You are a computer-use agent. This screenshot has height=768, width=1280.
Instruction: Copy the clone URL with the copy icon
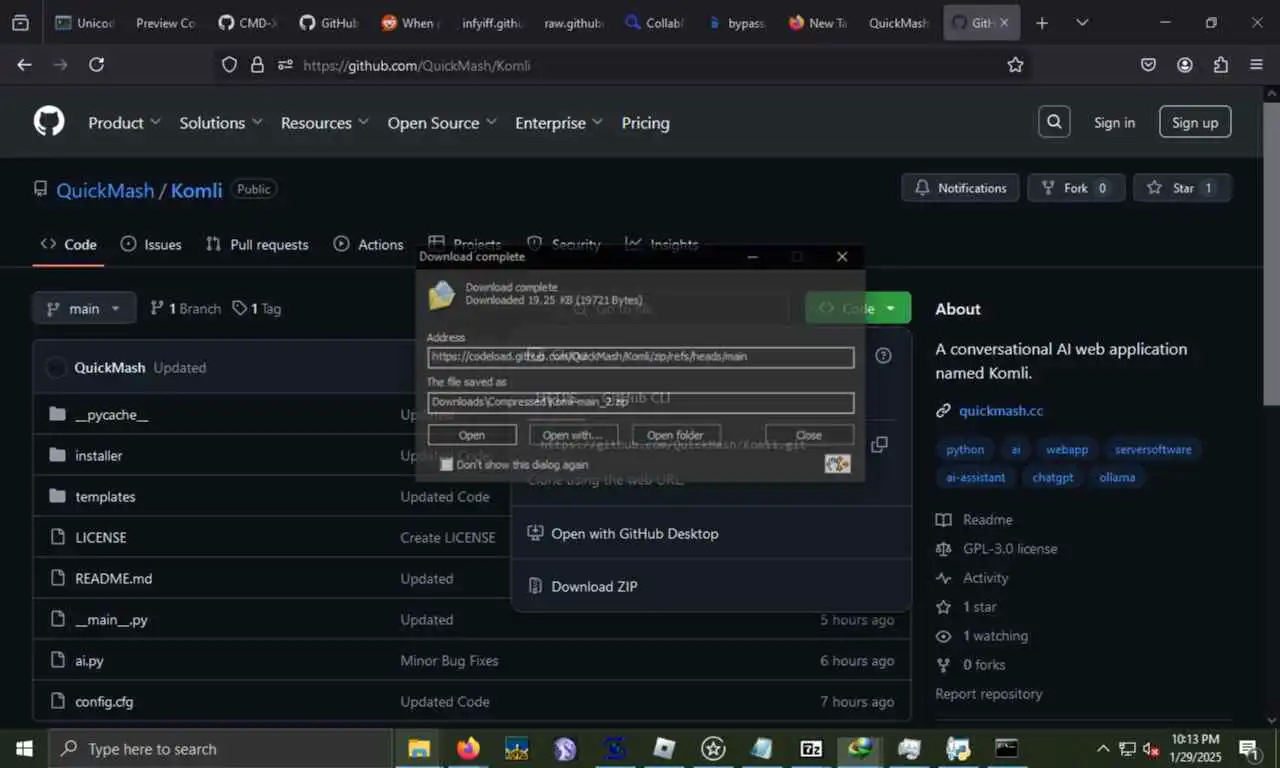(879, 444)
